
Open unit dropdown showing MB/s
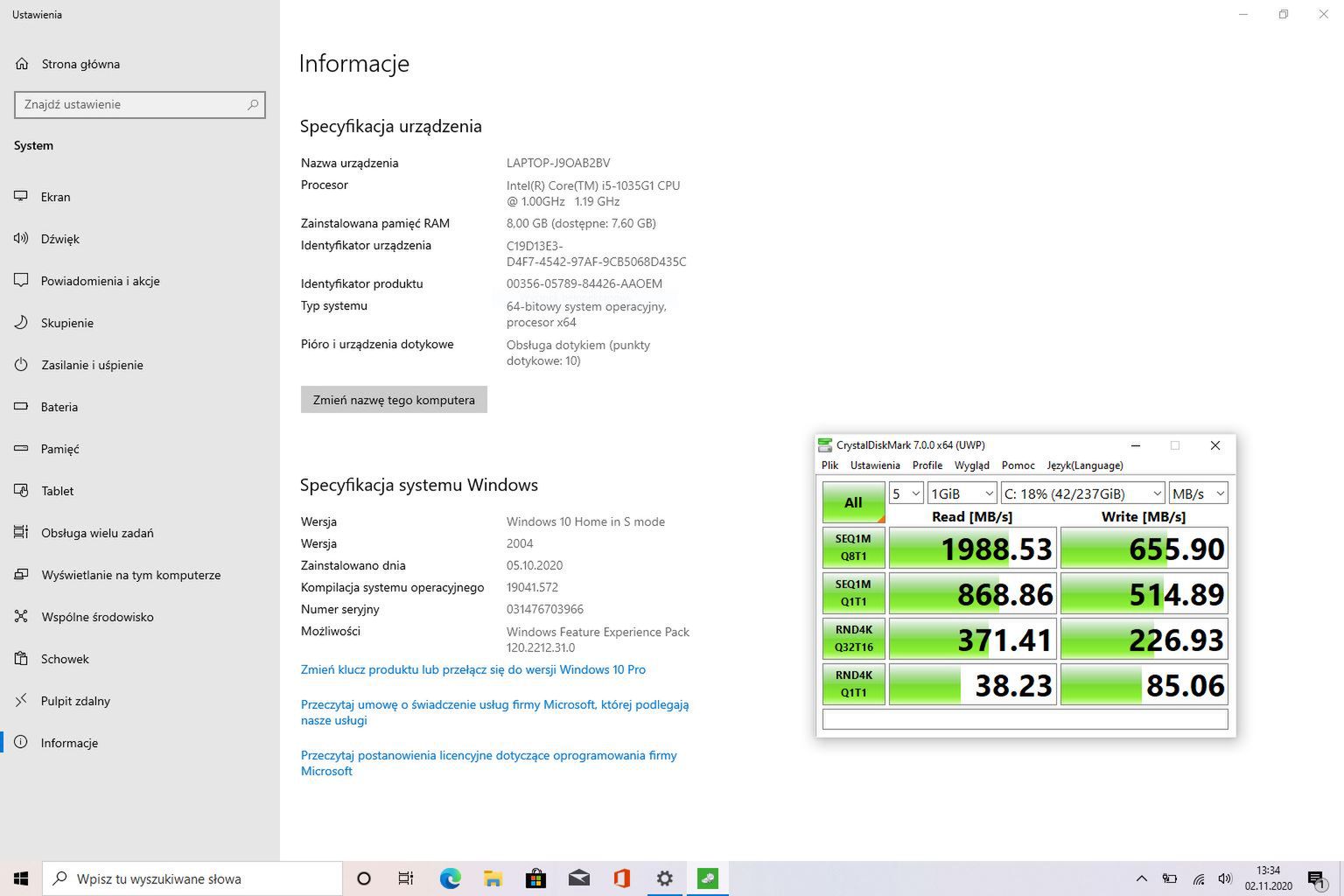[1198, 493]
